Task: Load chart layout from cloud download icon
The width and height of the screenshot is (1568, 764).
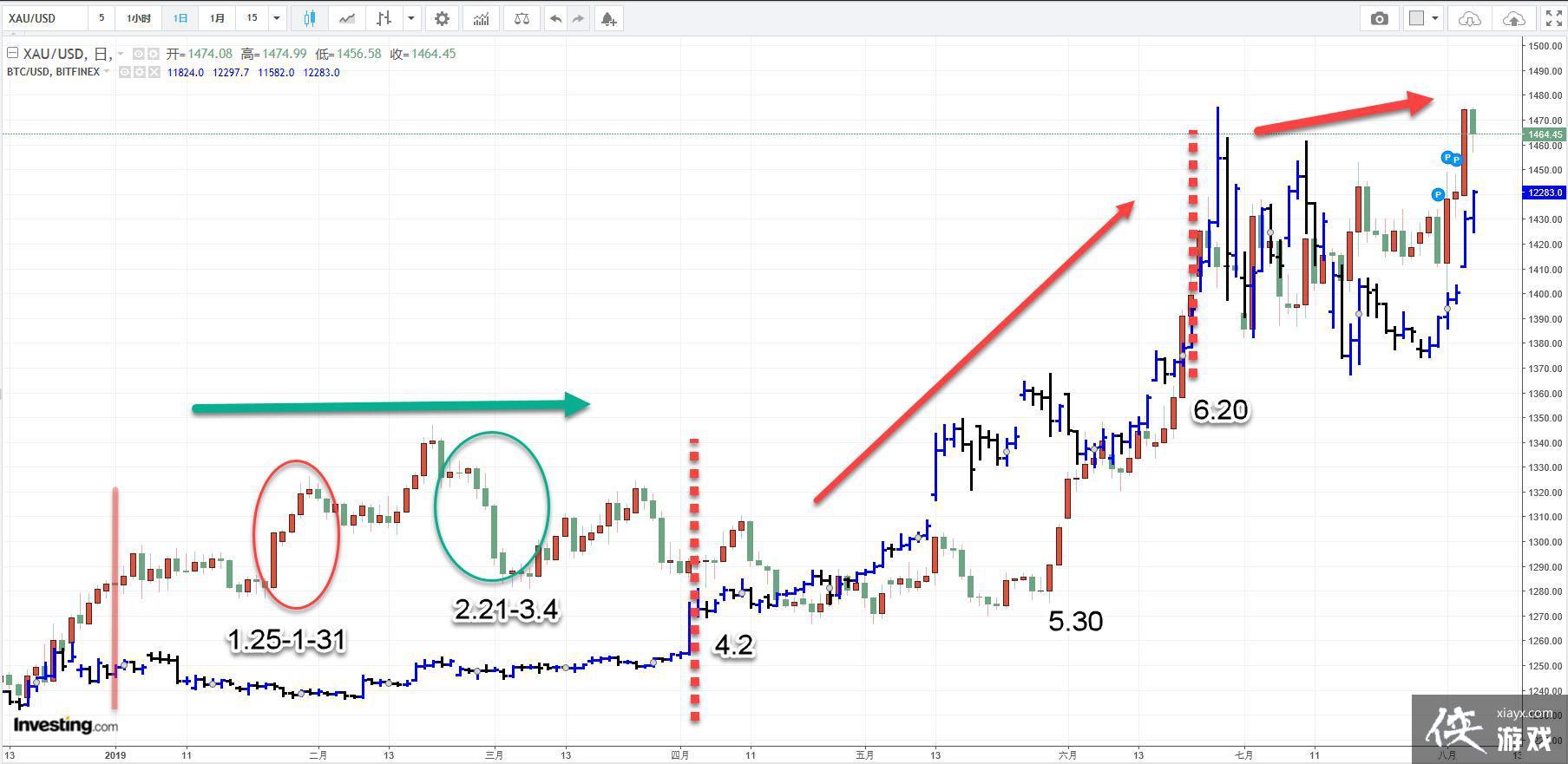Action: tap(1469, 18)
